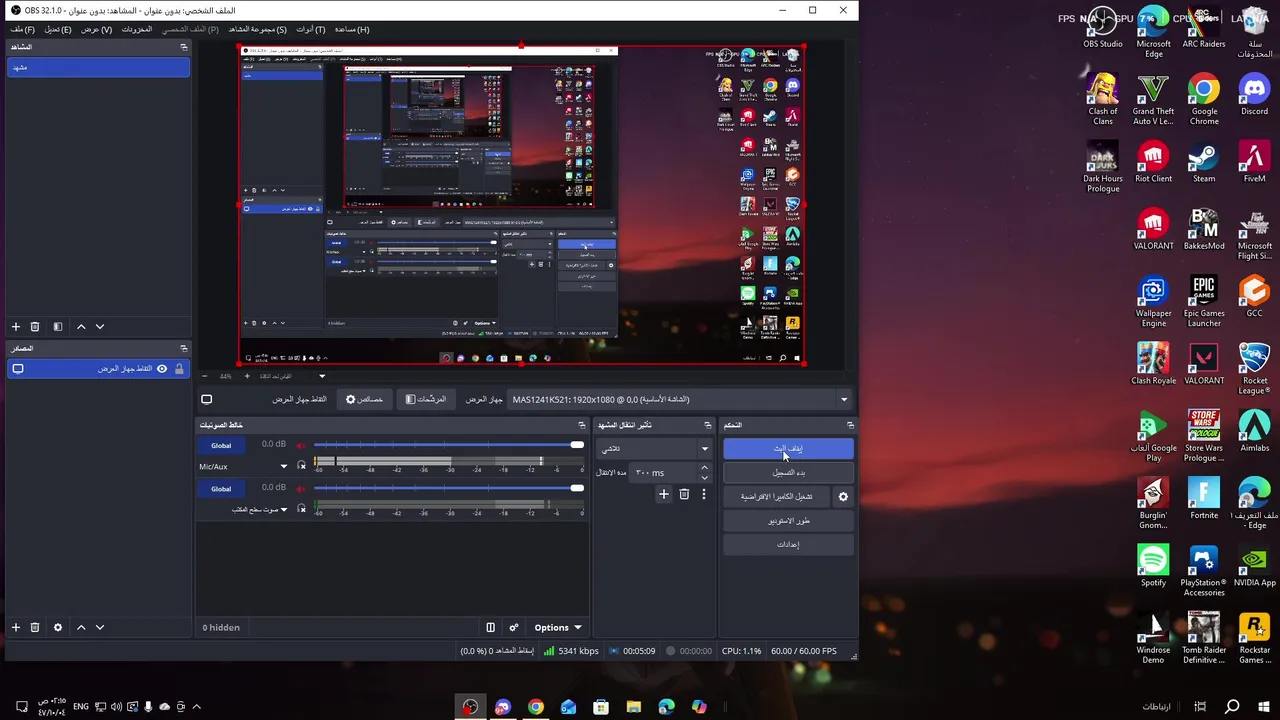
Task: Open Google Chrome in taskbar
Action: coord(536,707)
